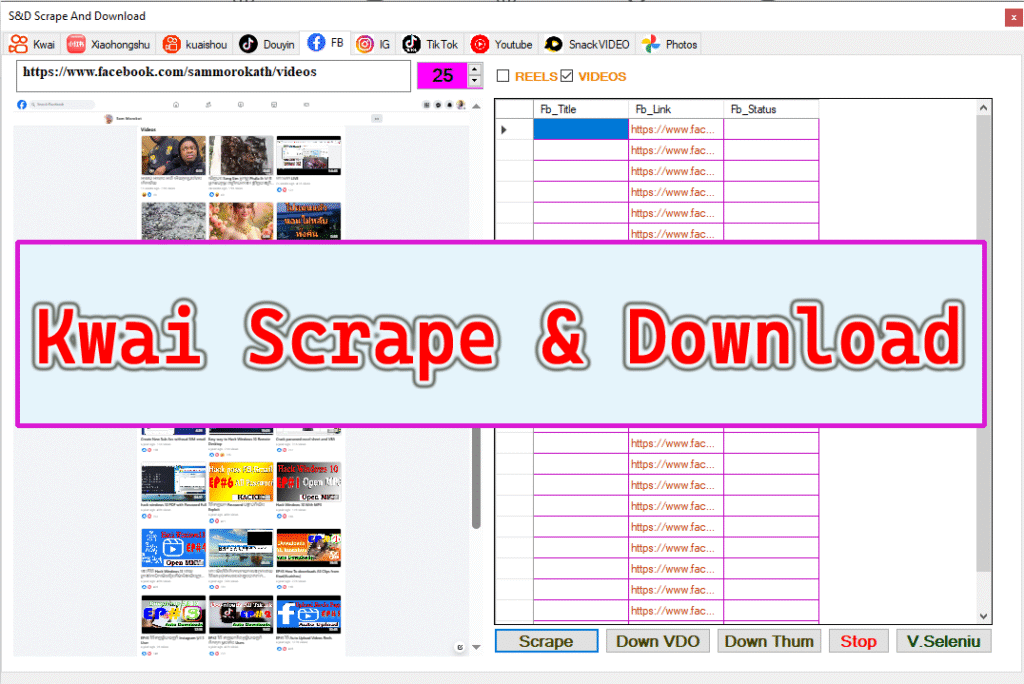Click the Scrape button
Viewport: 1024px width, 684px height.
(546, 641)
